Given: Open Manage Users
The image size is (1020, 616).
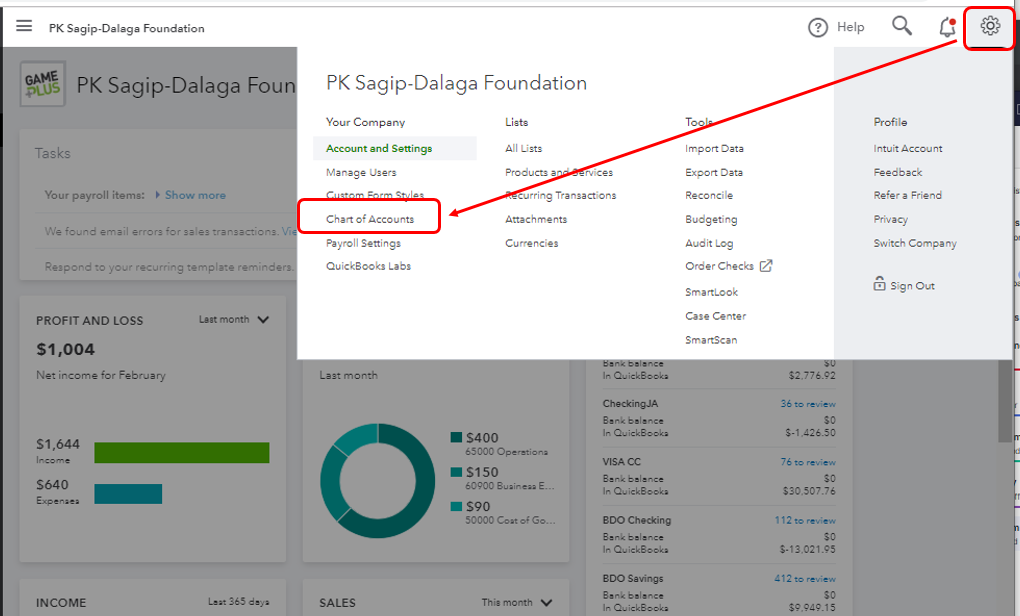Looking at the screenshot, I should 361,172.
